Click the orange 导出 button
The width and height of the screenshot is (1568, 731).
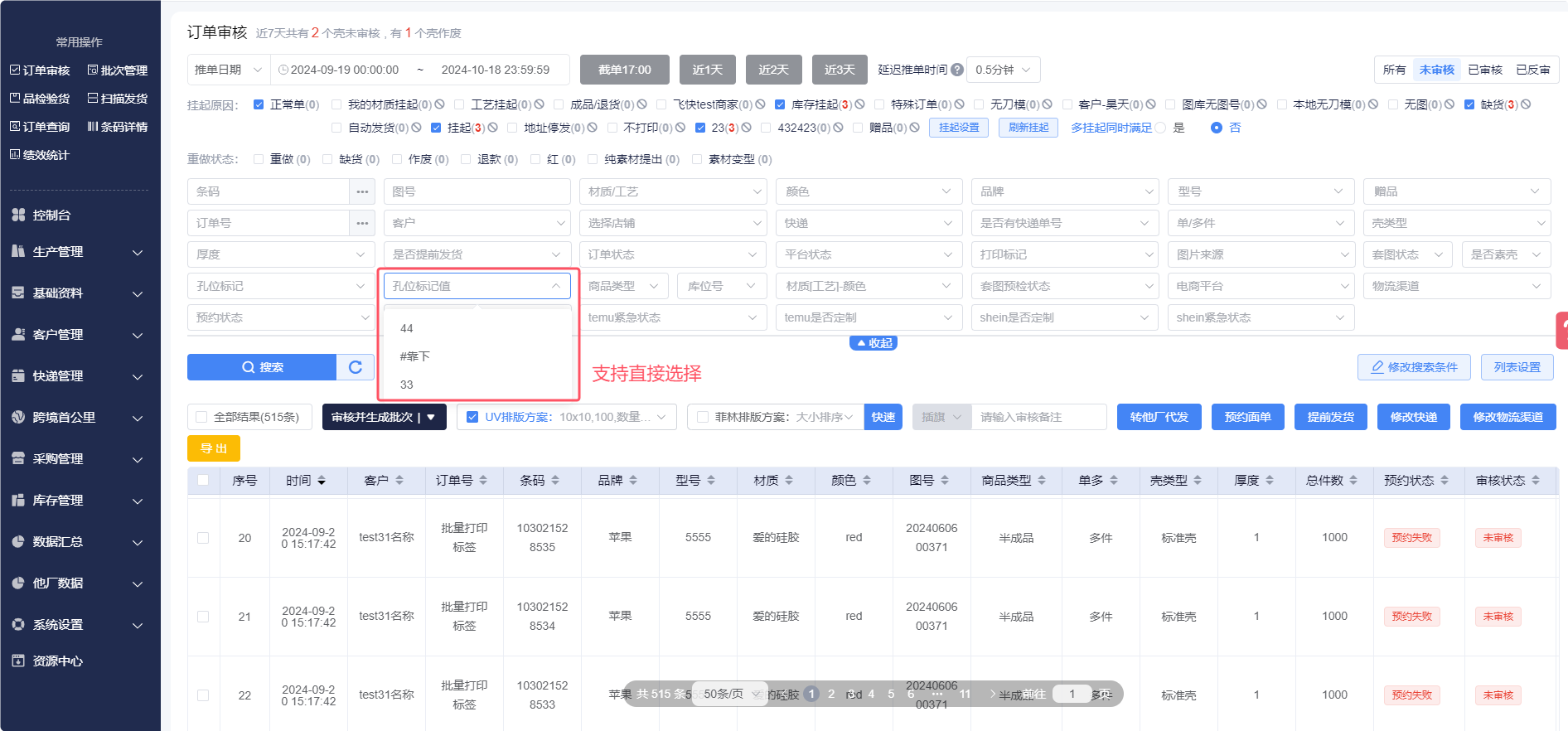pos(214,448)
